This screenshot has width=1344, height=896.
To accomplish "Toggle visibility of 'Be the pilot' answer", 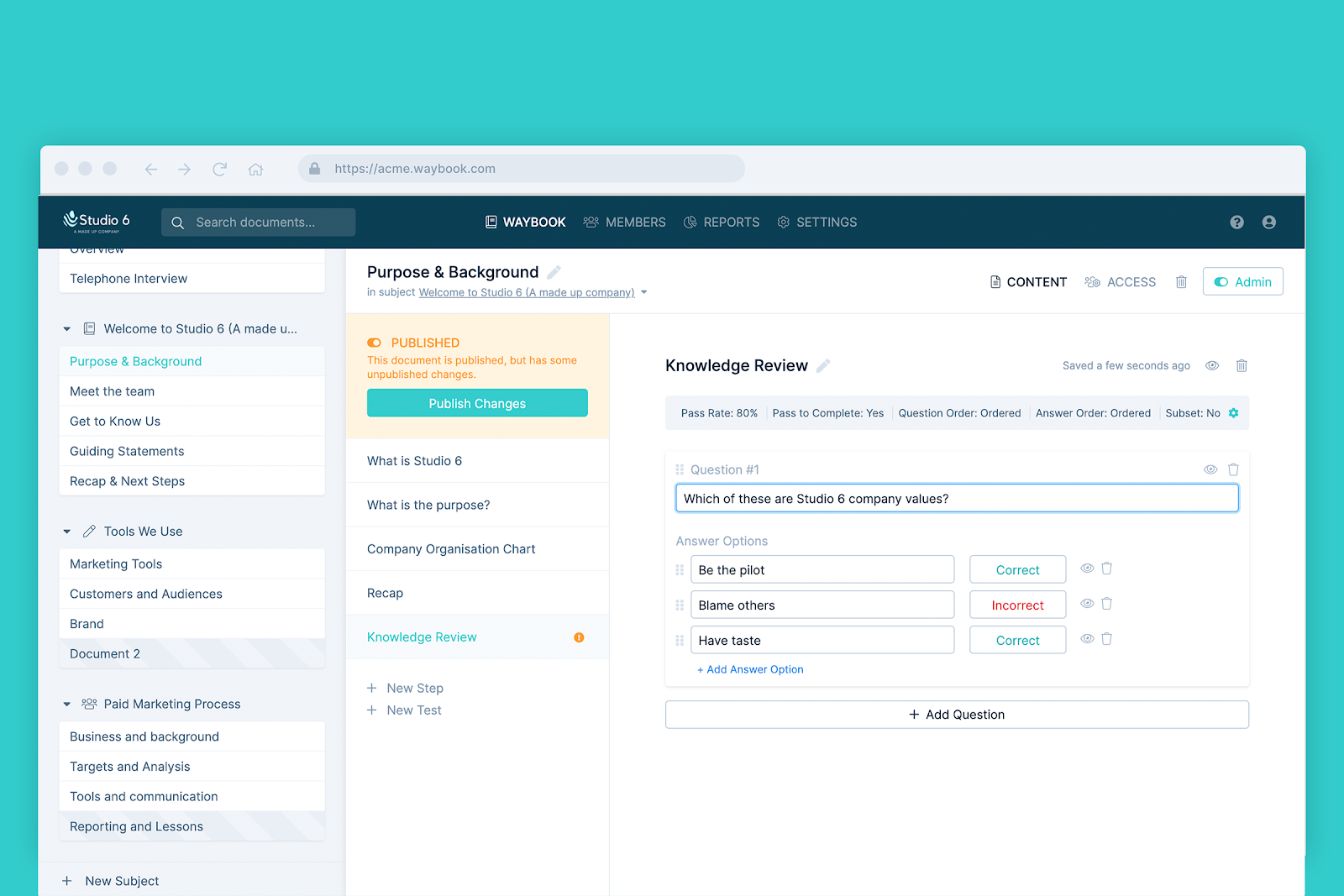I will click(x=1087, y=569).
